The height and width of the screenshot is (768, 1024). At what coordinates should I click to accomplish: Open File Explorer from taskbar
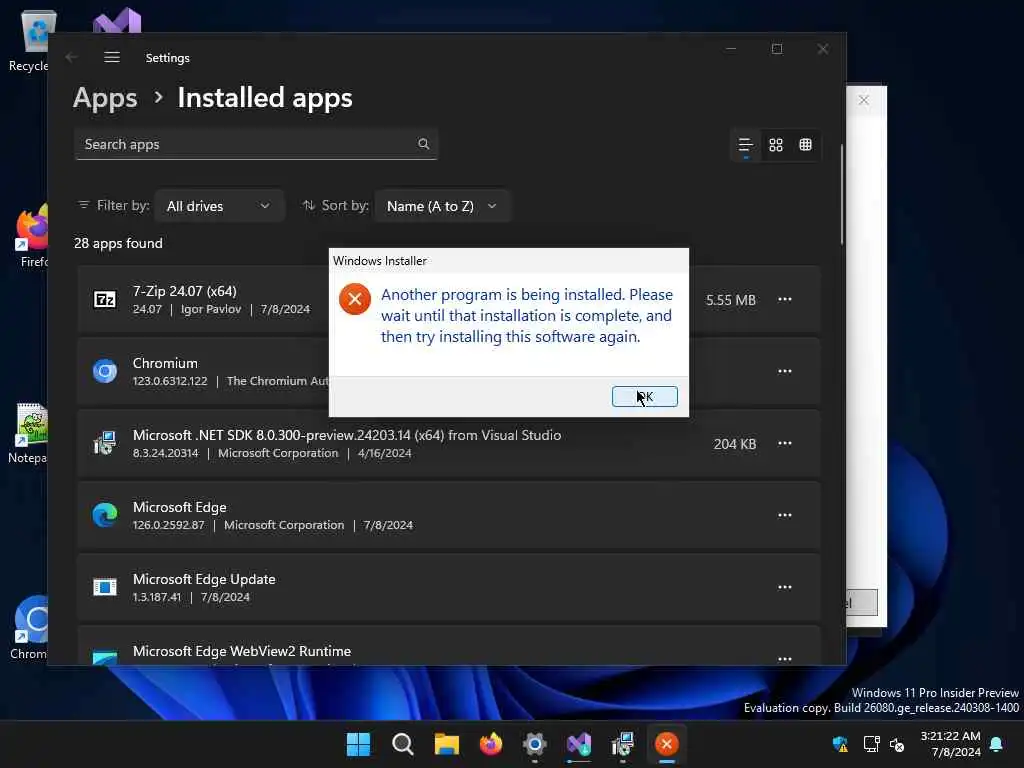click(x=447, y=744)
